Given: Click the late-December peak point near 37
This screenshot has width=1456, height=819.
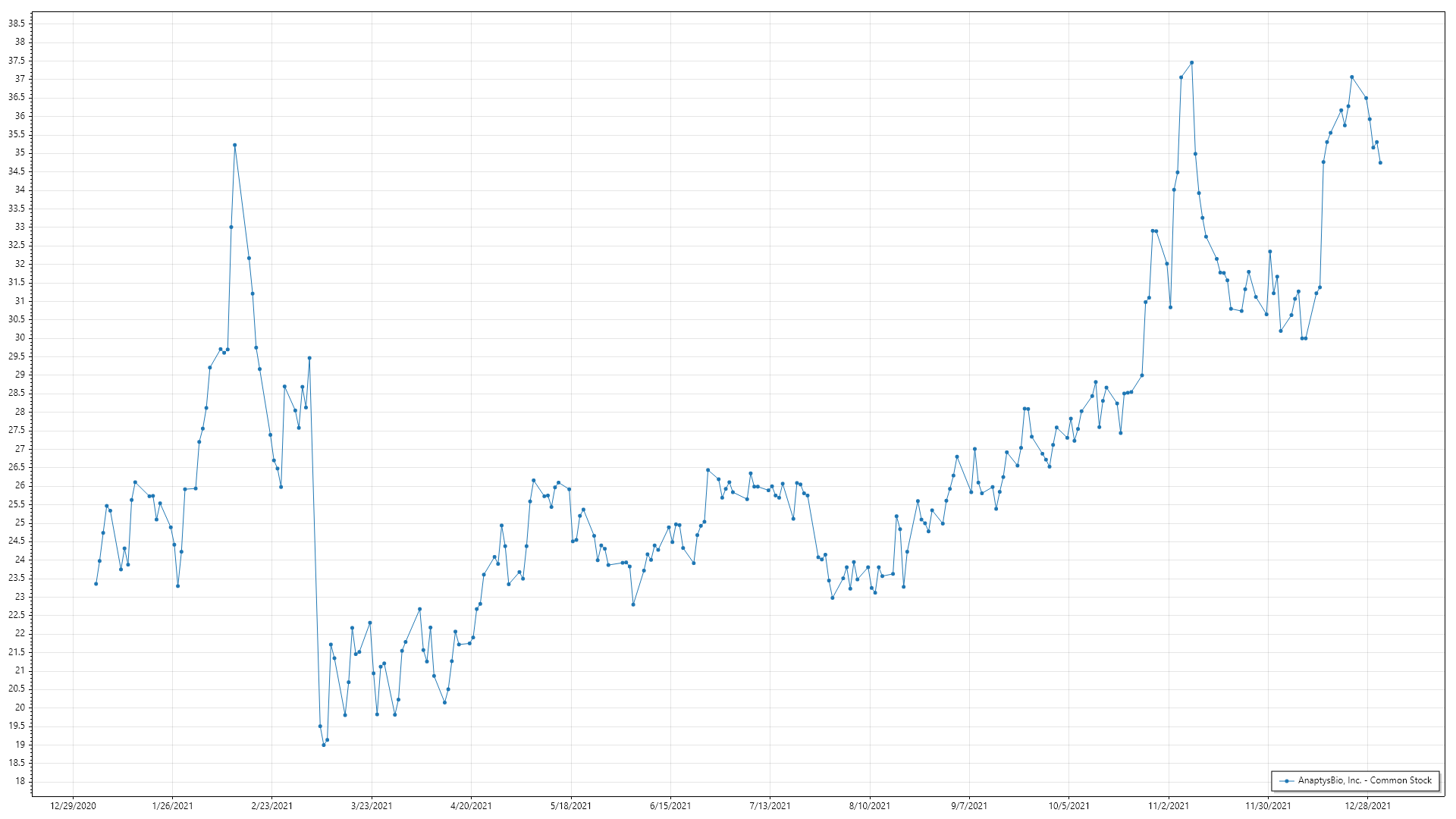Looking at the screenshot, I should pos(1351,77).
